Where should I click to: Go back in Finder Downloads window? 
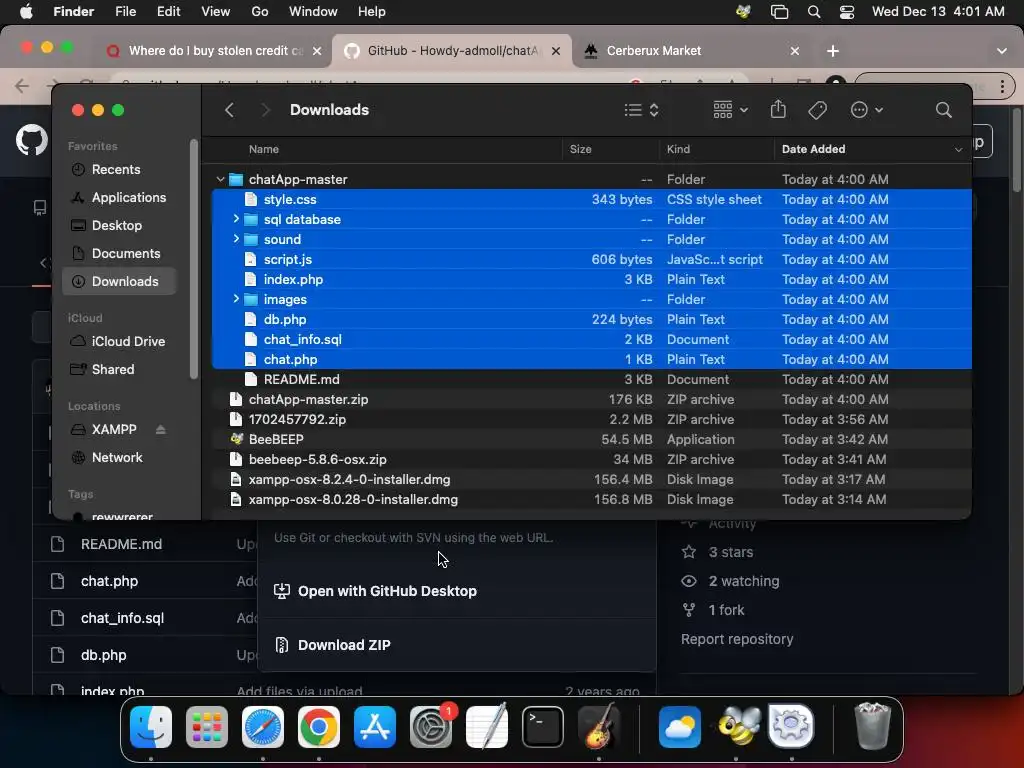click(229, 110)
